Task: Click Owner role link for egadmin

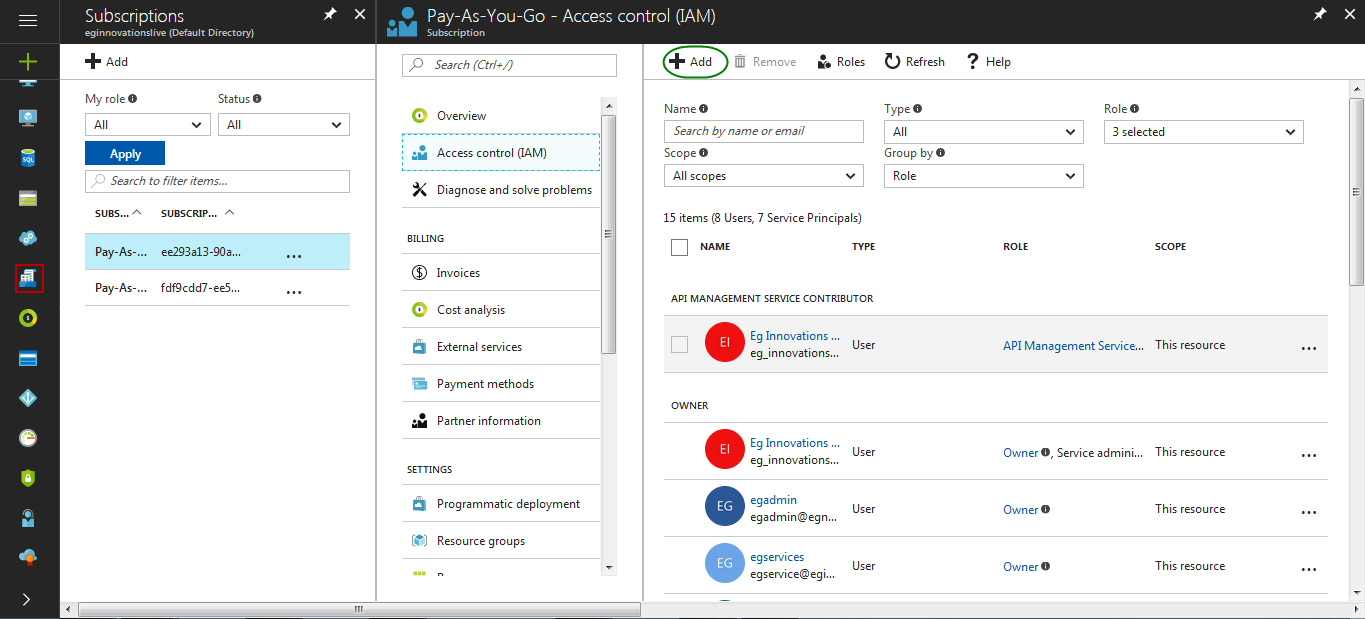Action: 1021,510
